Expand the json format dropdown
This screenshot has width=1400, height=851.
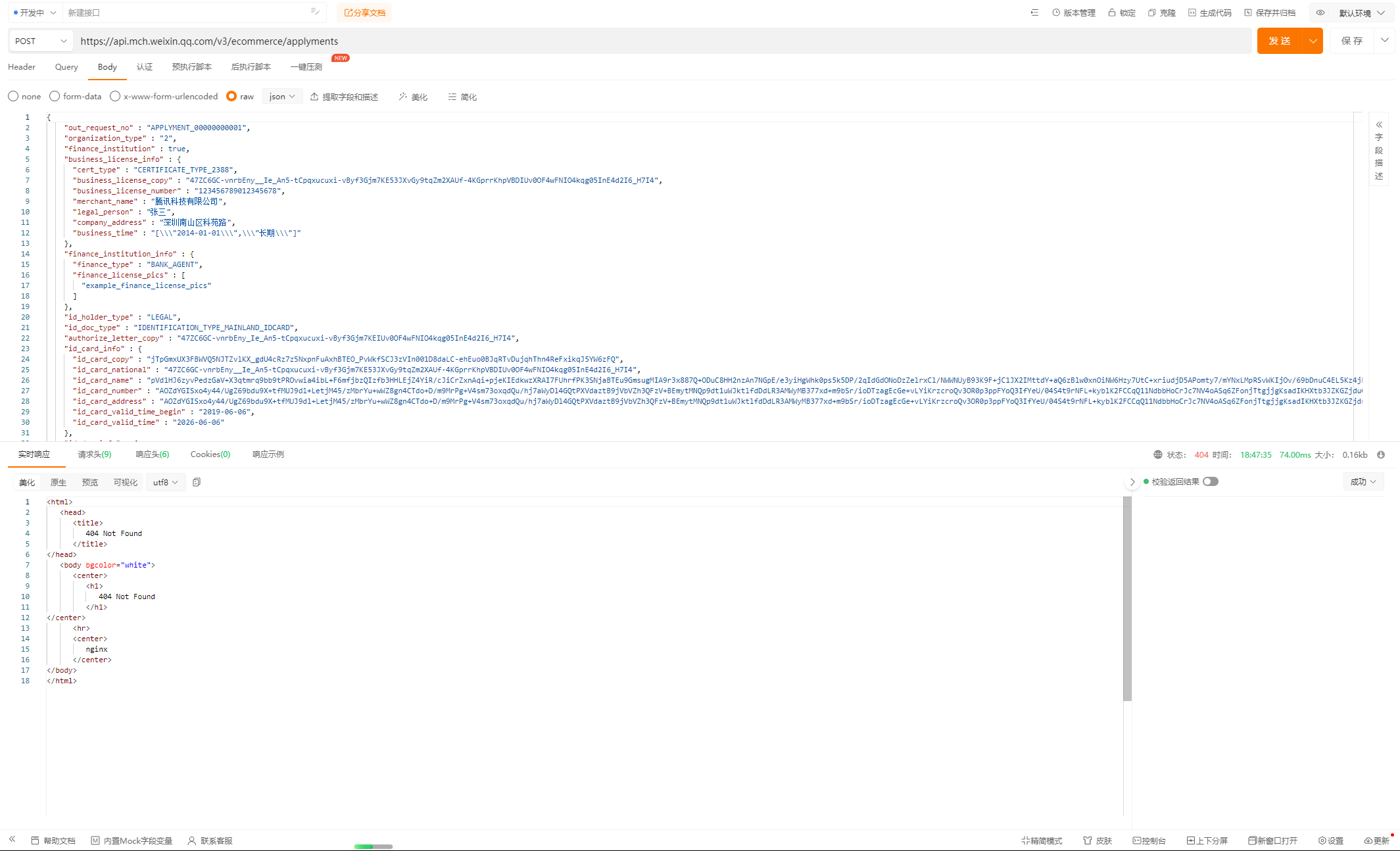point(282,96)
